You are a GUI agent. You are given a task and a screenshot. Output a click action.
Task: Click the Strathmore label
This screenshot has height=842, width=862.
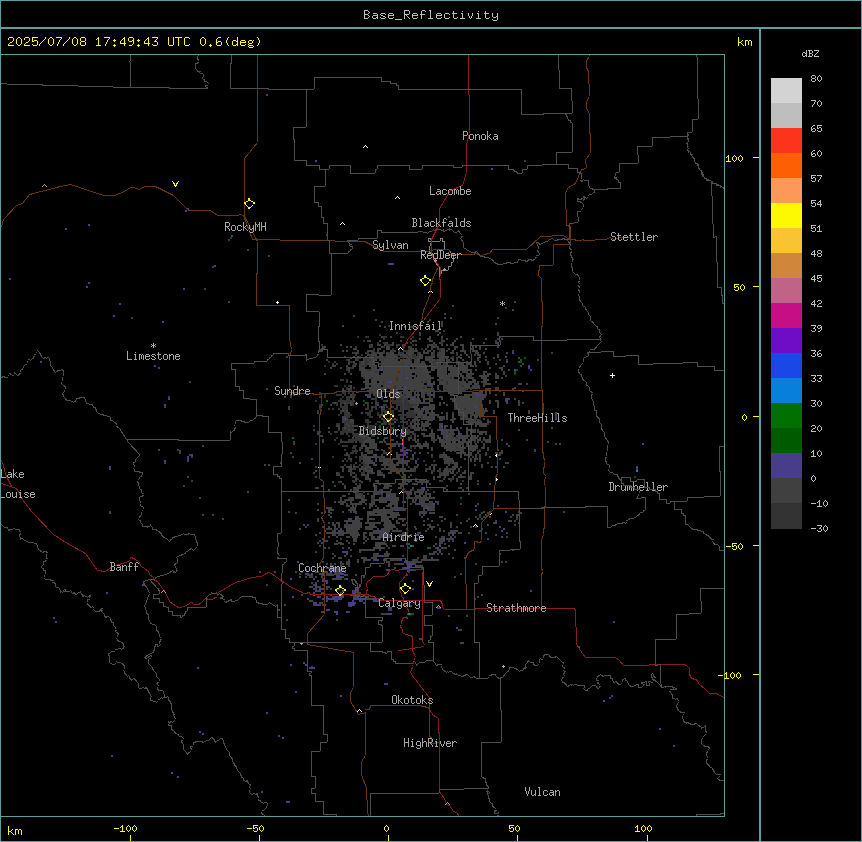[x=516, y=608]
